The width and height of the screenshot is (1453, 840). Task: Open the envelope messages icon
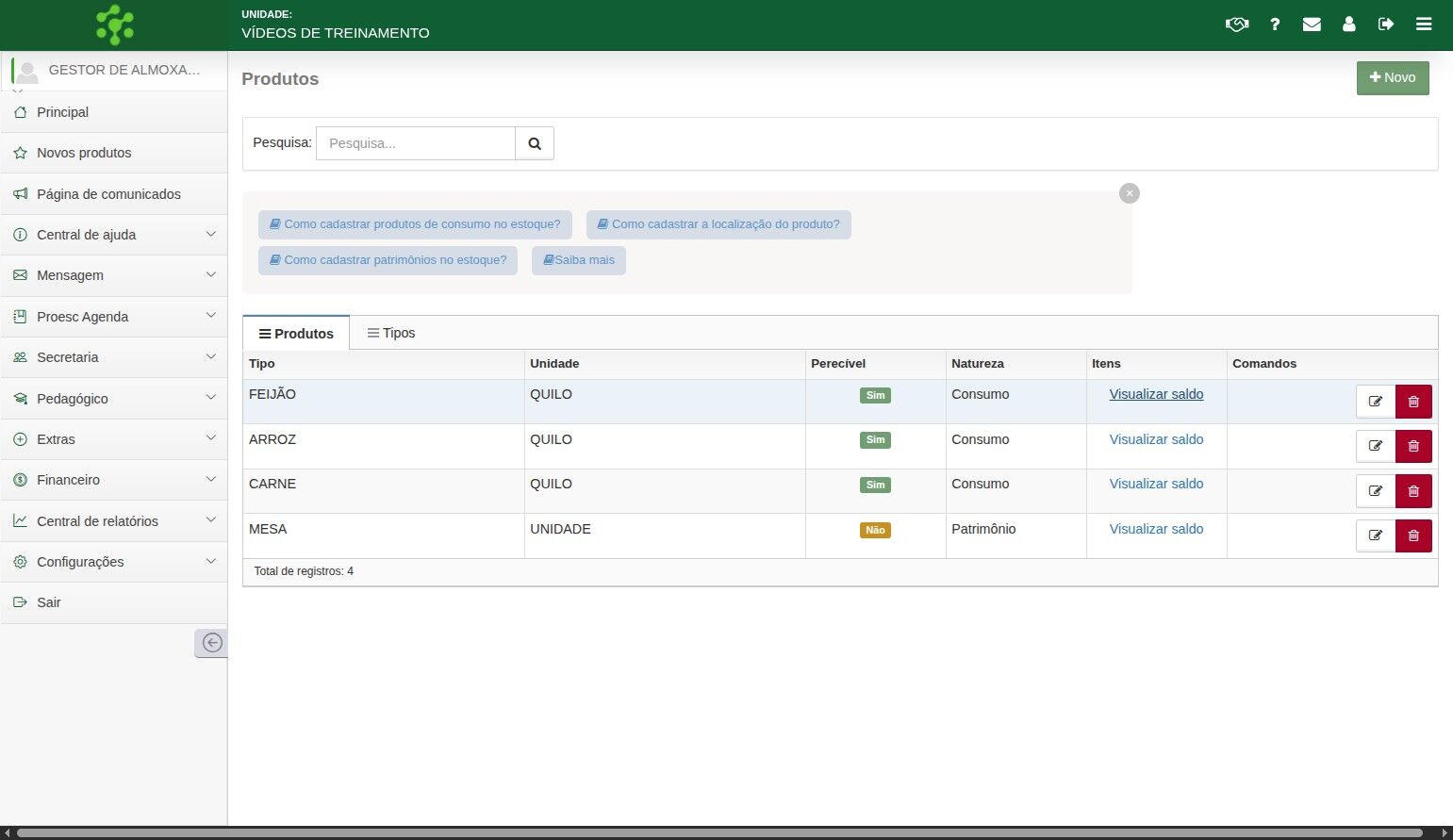[x=1312, y=25]
